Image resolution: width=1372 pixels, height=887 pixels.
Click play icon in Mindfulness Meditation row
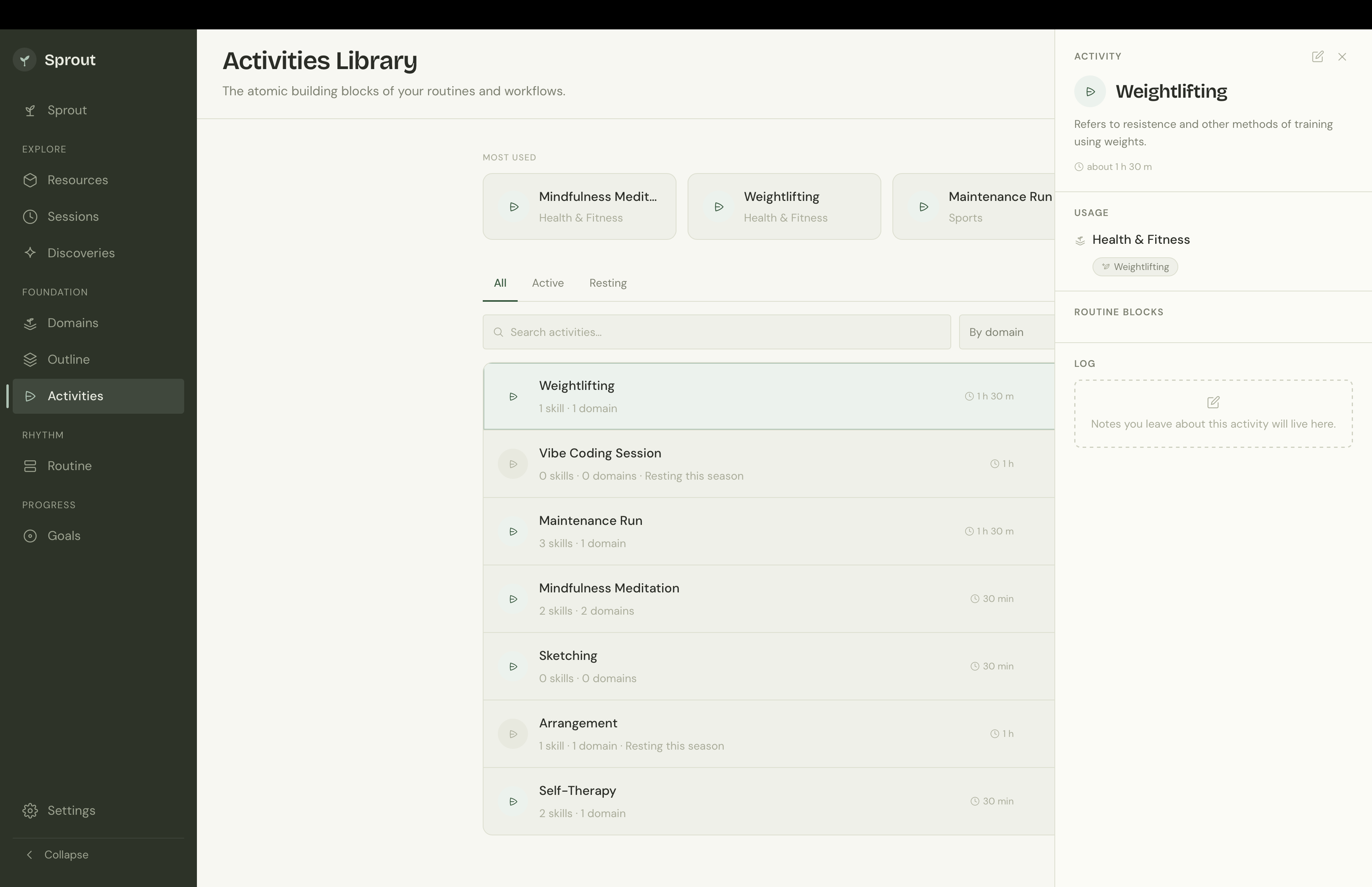(x=513, y=599)
